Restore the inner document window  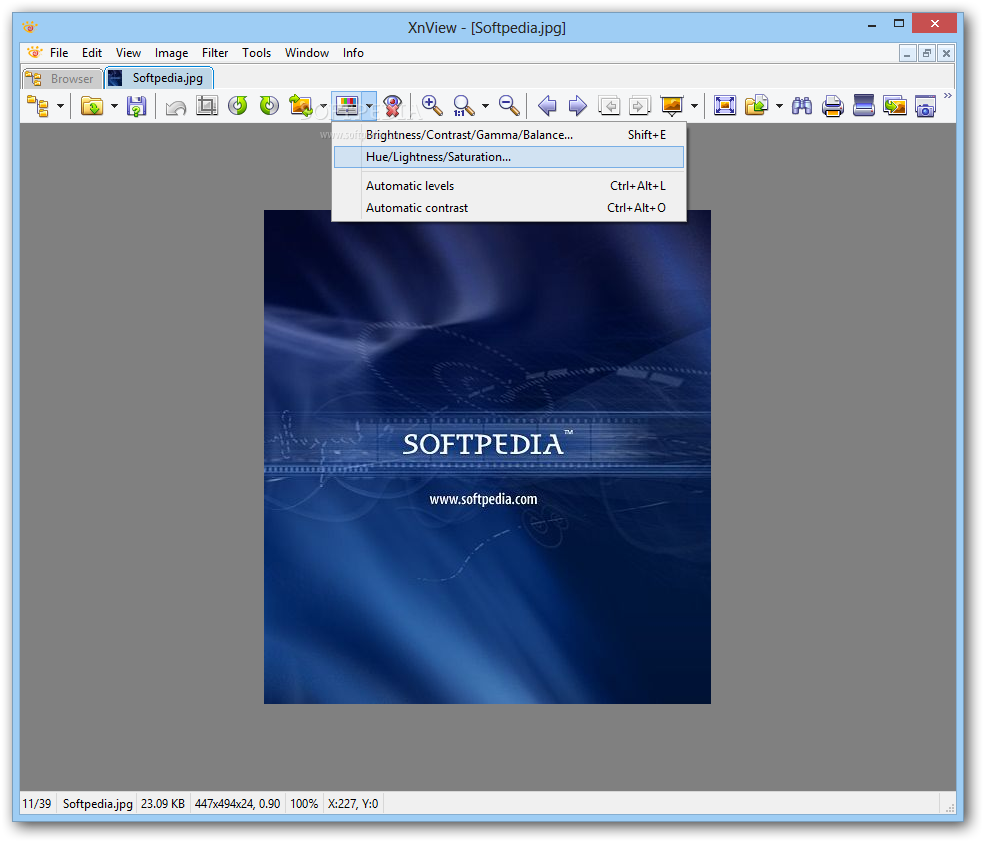926,53
